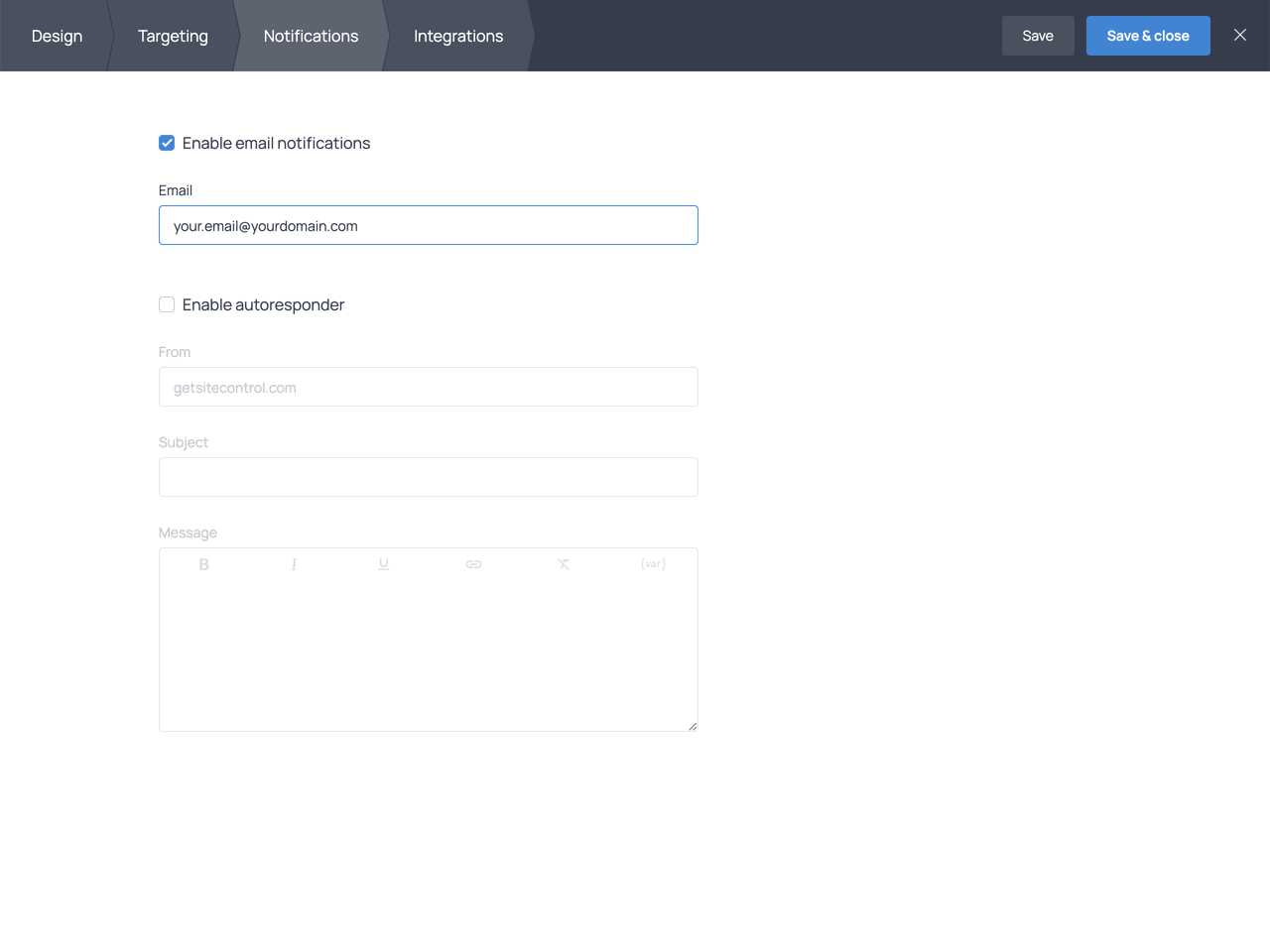
Task: Insert a variable with the {var} icon
Action: click(x=652, y=563)
